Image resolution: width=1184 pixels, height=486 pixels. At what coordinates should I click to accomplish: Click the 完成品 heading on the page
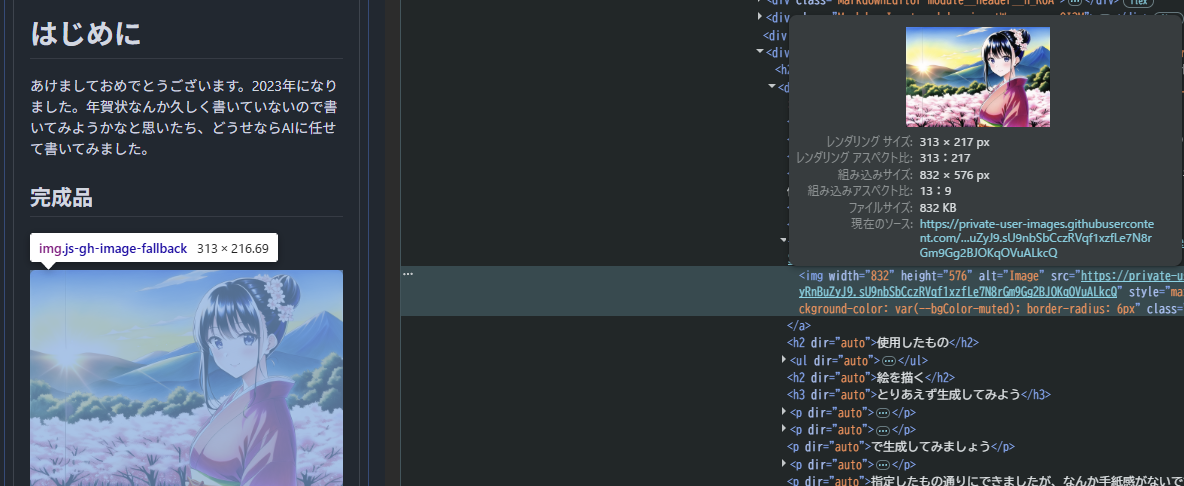[61, 198]
